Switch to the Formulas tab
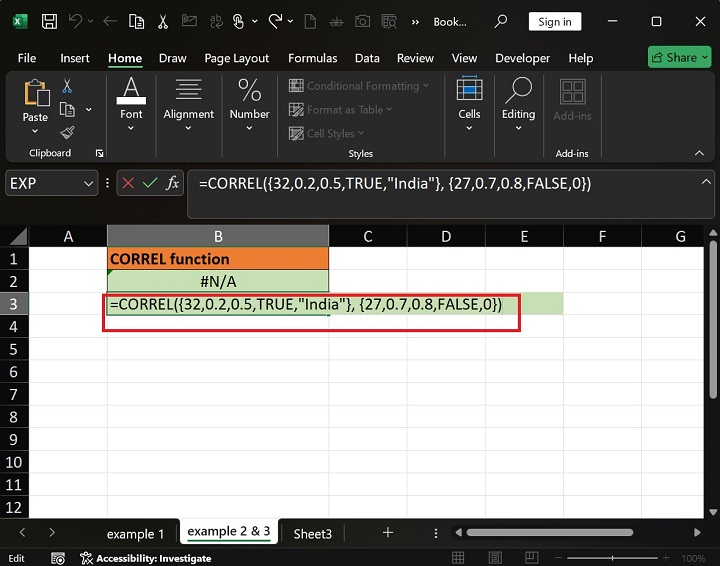The image size is (720, 566). click(x=313, y=58)
